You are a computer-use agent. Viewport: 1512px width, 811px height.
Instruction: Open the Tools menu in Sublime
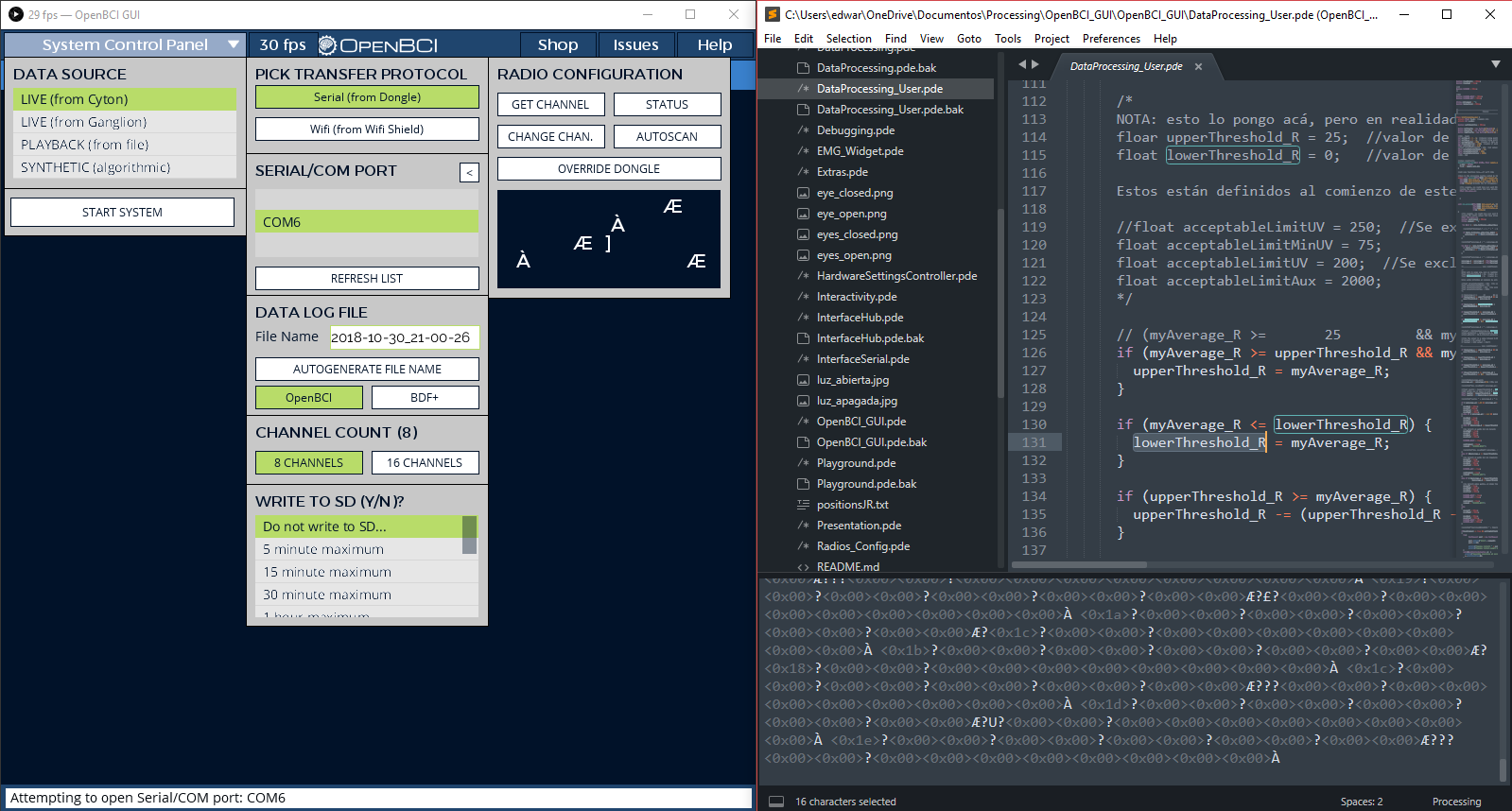click(x=1008, y=39)
